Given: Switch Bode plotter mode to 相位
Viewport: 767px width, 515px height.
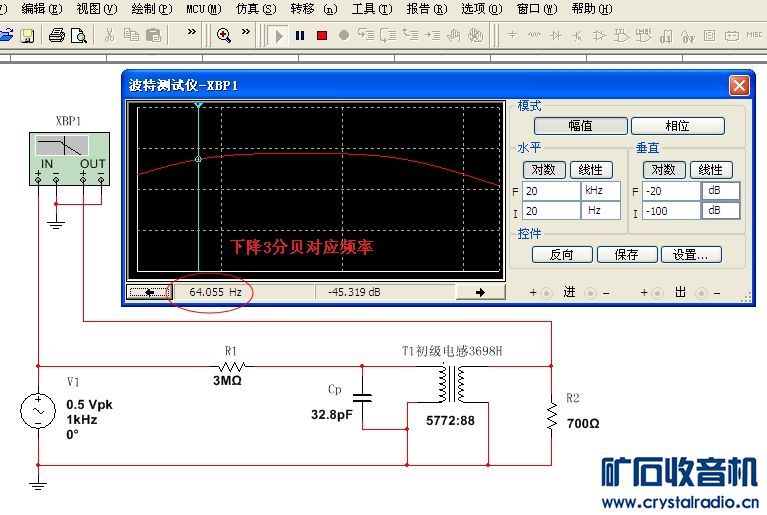Looking at the screenshot, I should point(679,126).
